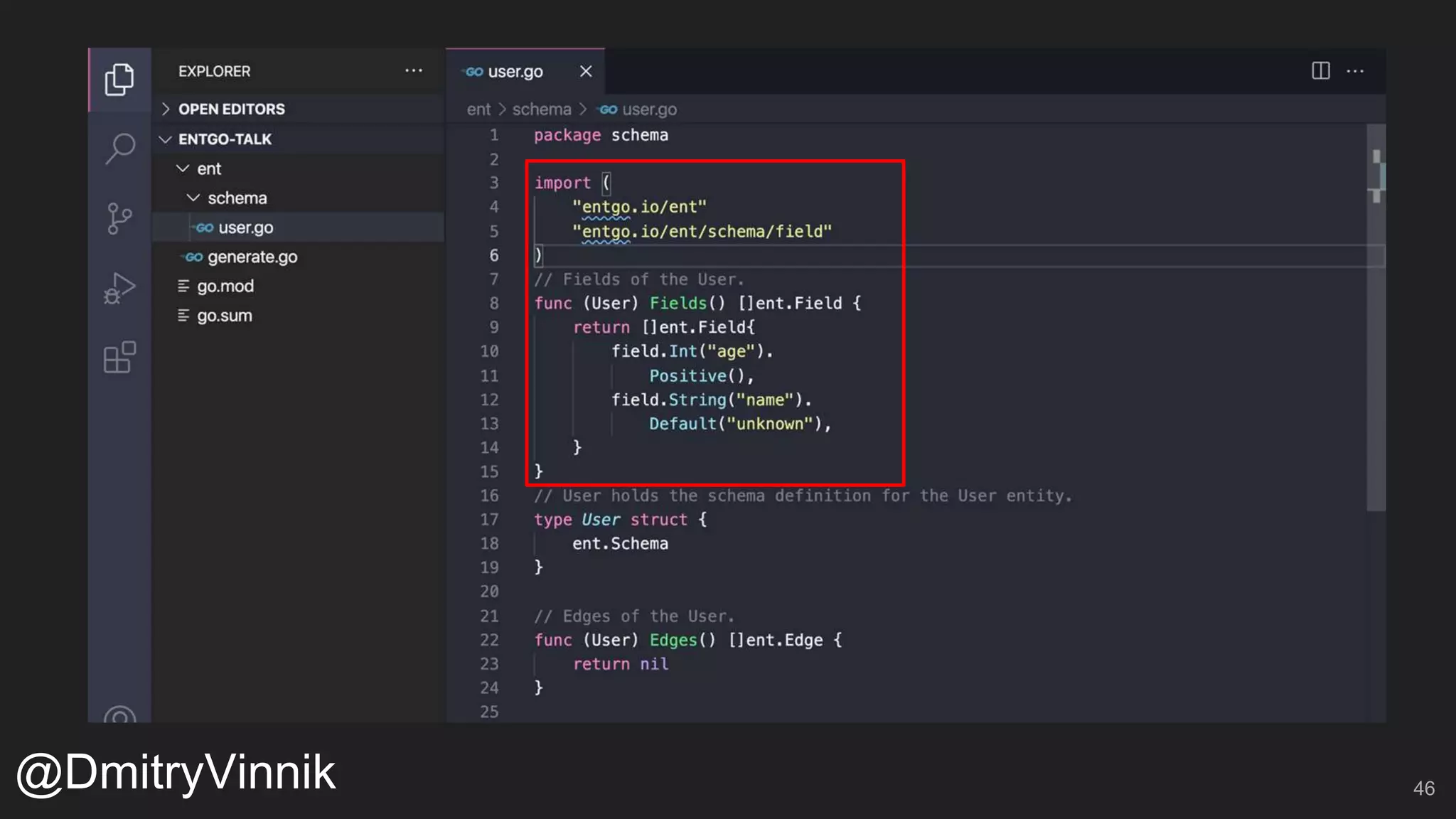Open go.mod in the explorer
Viewport: 1456px width, 819px height.
coord(225,287)
